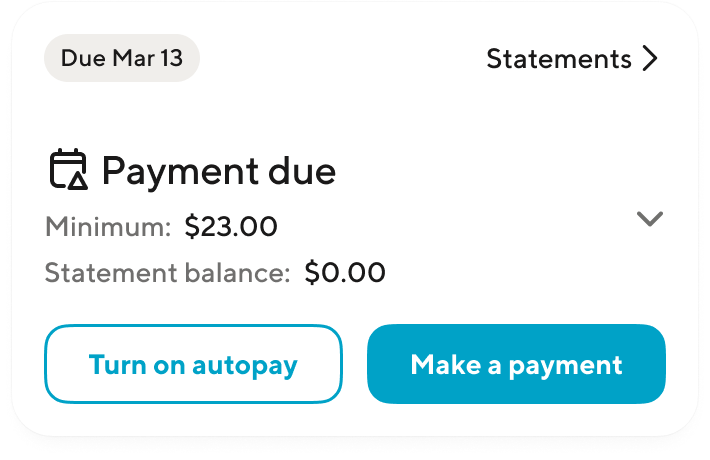Screen dimensions: 710x460
Task: Click the Statement balance label
Action: tap(168, 272)
